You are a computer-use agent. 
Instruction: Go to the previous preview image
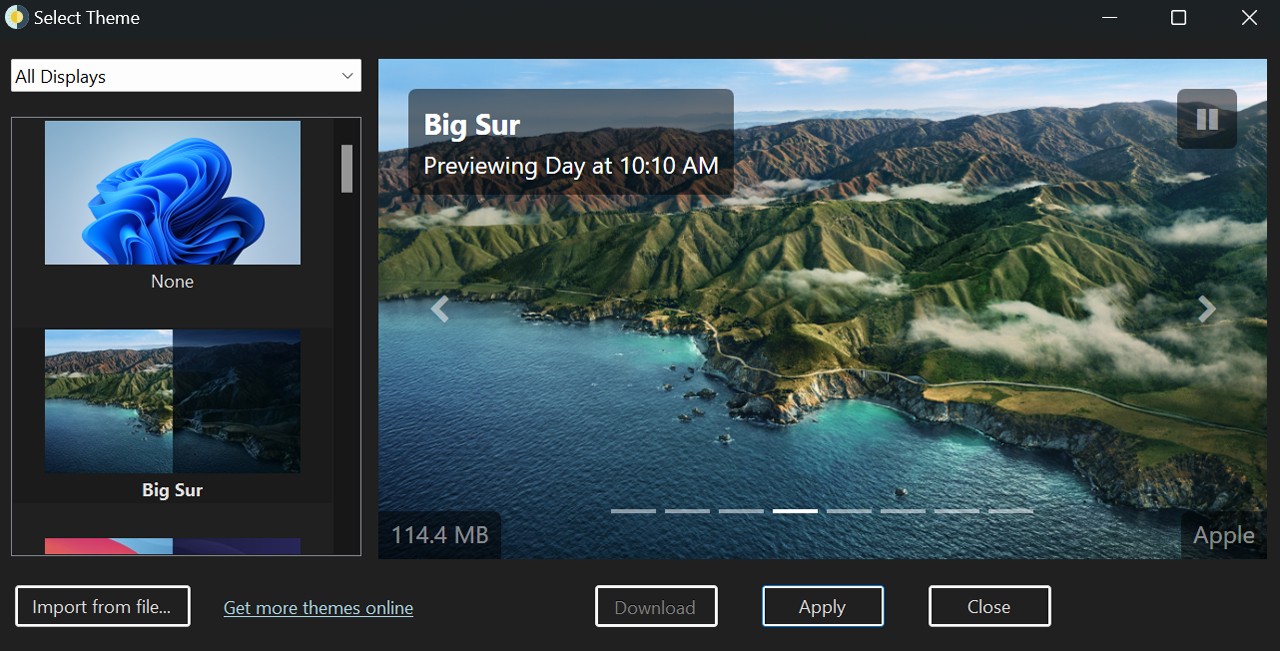[x=439, y=310]
